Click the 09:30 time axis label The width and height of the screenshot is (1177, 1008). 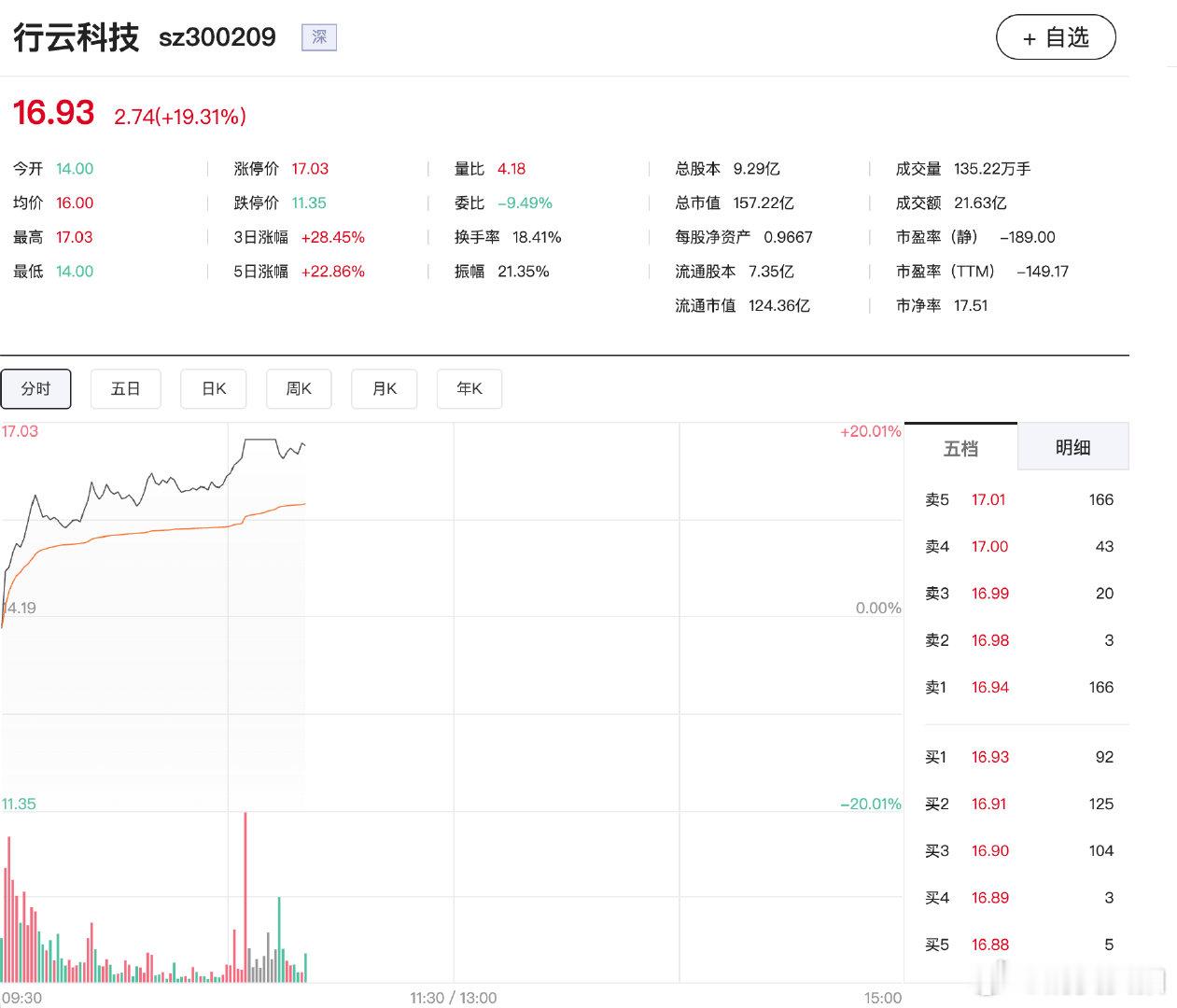21,998
